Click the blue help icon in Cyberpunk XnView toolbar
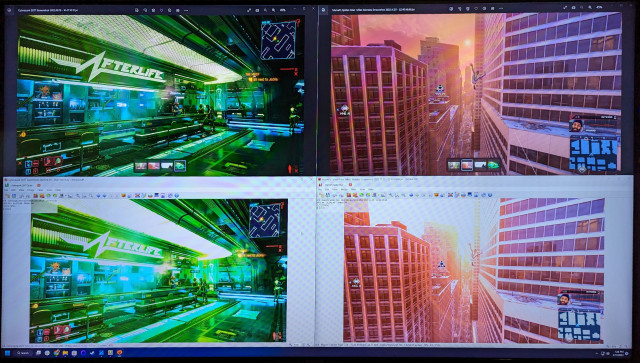640x363 pixels. (x=177, y=195)
